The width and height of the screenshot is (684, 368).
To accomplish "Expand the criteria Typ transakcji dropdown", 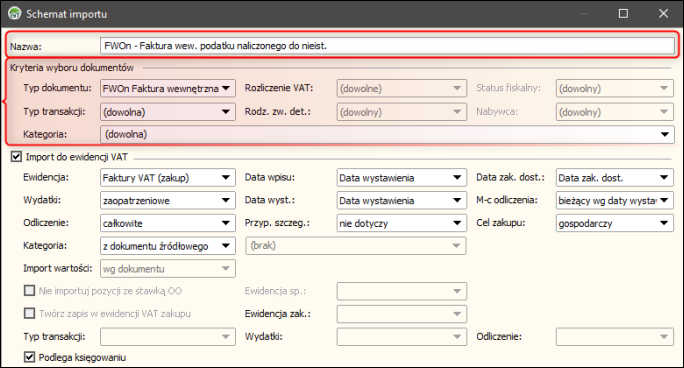I will (x=168, y=112).
